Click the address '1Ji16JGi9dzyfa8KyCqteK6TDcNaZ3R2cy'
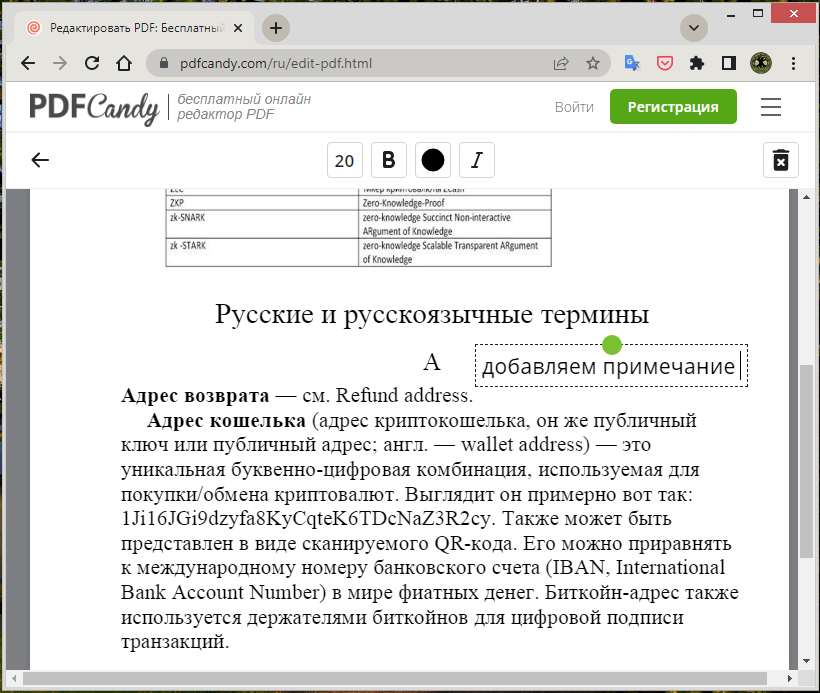 click(306, 518)
